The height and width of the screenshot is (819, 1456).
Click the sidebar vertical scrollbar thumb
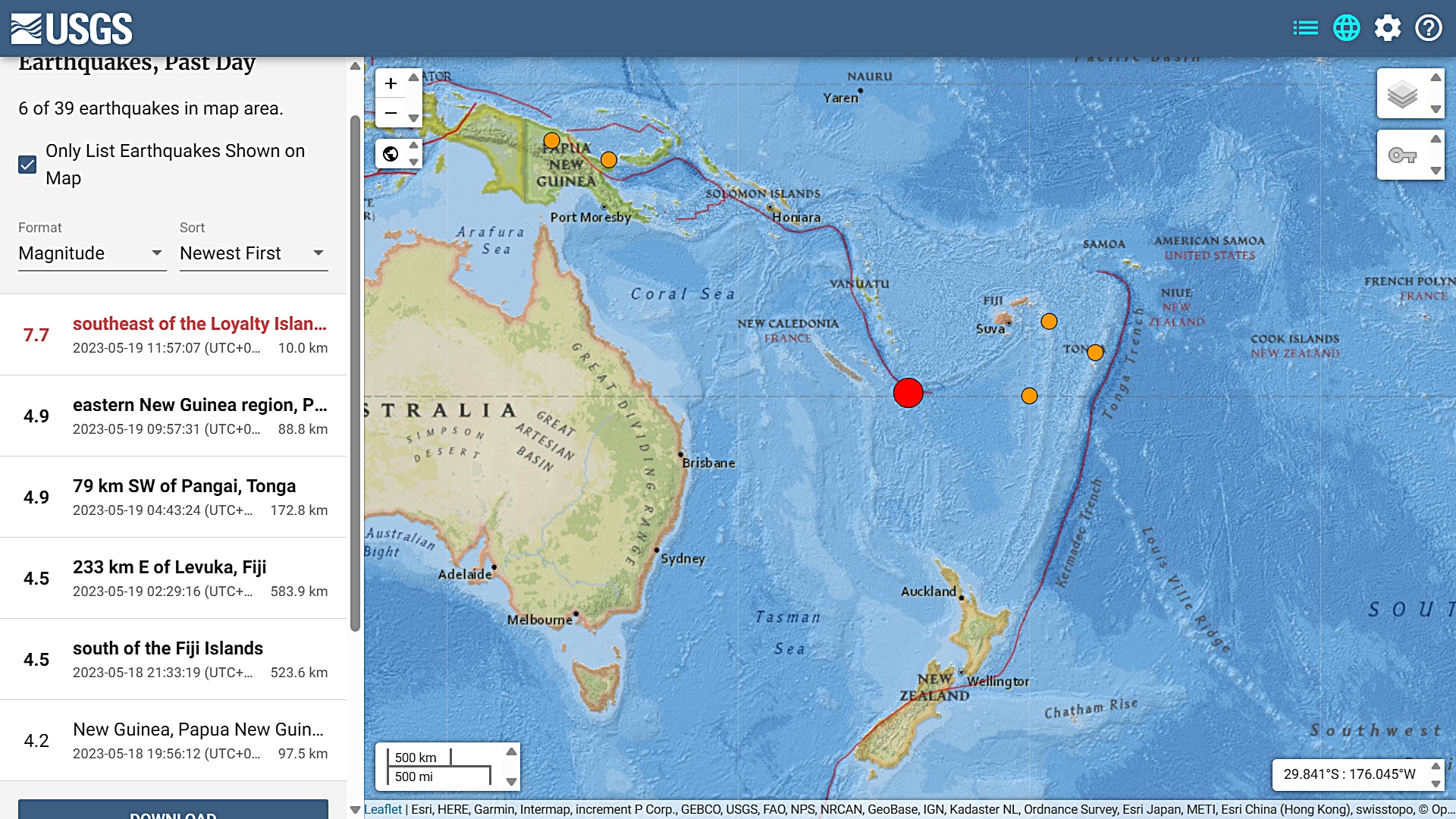pos(354,372)
